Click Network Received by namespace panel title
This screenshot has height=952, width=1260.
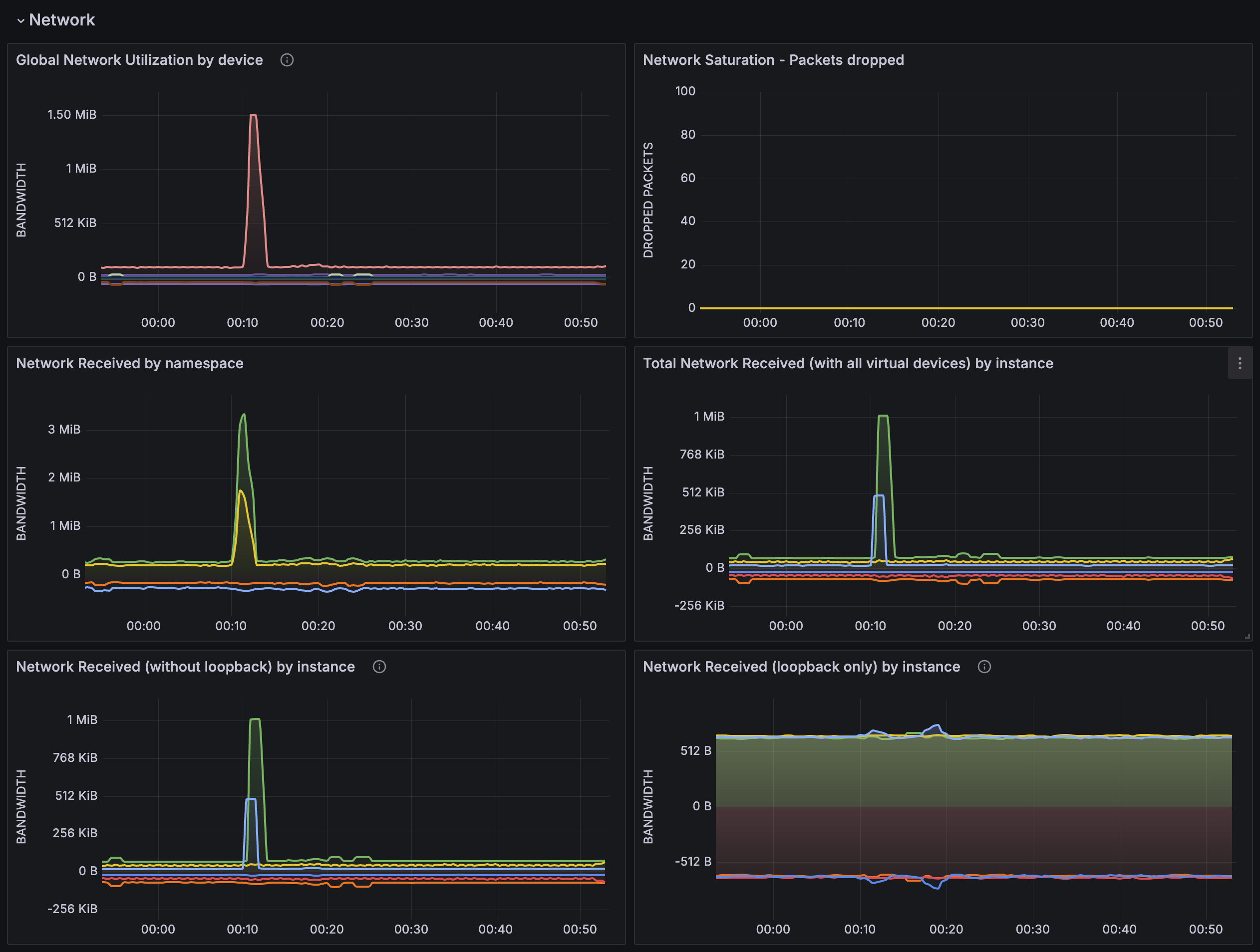pos(129,363)
